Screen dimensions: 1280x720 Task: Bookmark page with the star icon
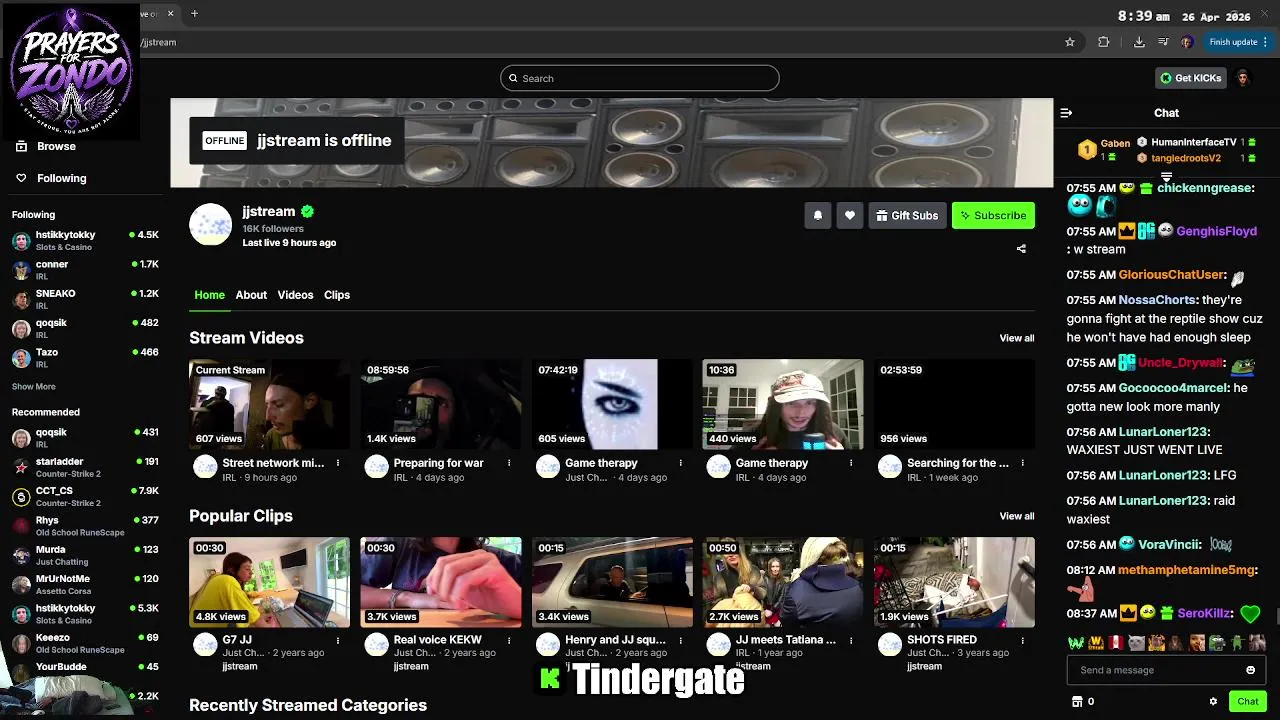1070,42
